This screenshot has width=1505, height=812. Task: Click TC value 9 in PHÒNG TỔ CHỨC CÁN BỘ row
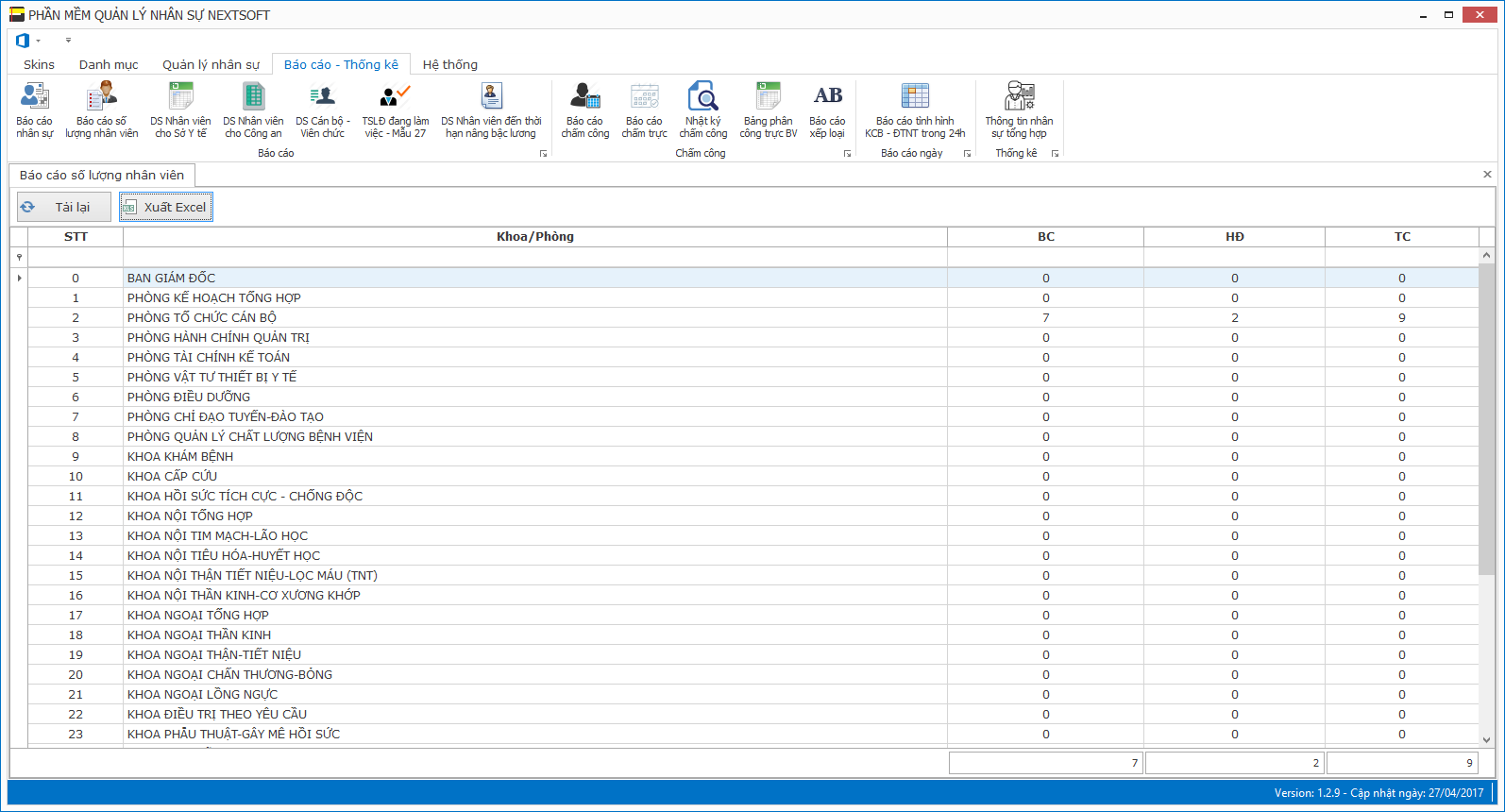click(x=1402, y=317)
